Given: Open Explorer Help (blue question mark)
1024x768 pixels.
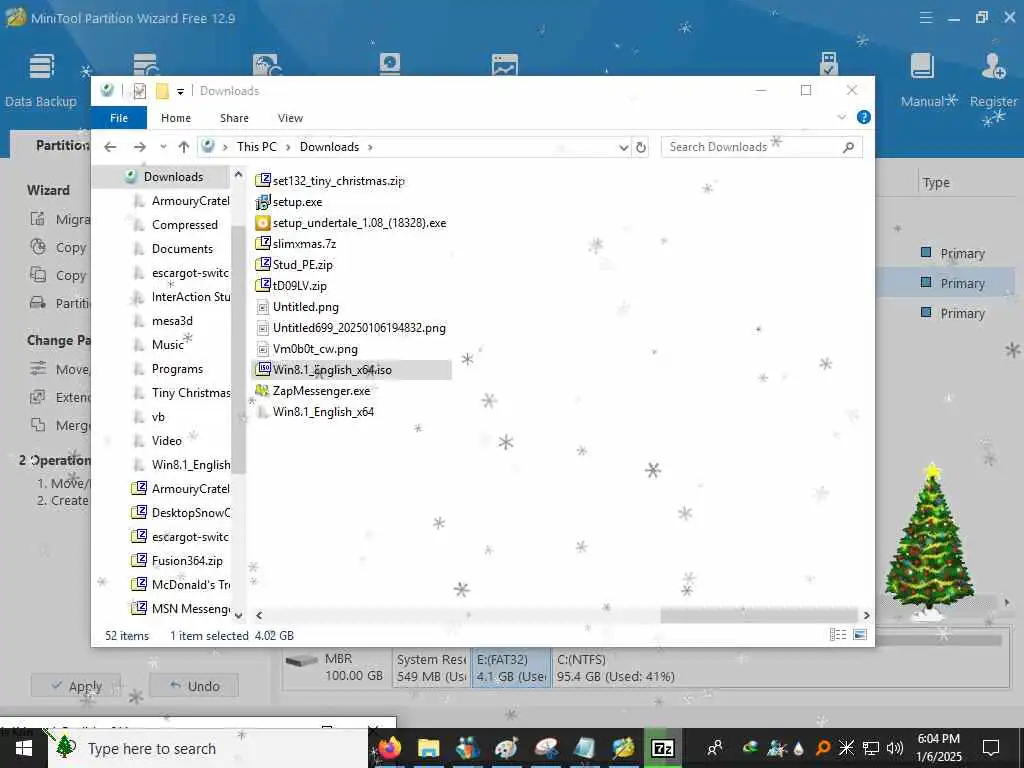Looking at the screenshot, I should tap(863, 117).
